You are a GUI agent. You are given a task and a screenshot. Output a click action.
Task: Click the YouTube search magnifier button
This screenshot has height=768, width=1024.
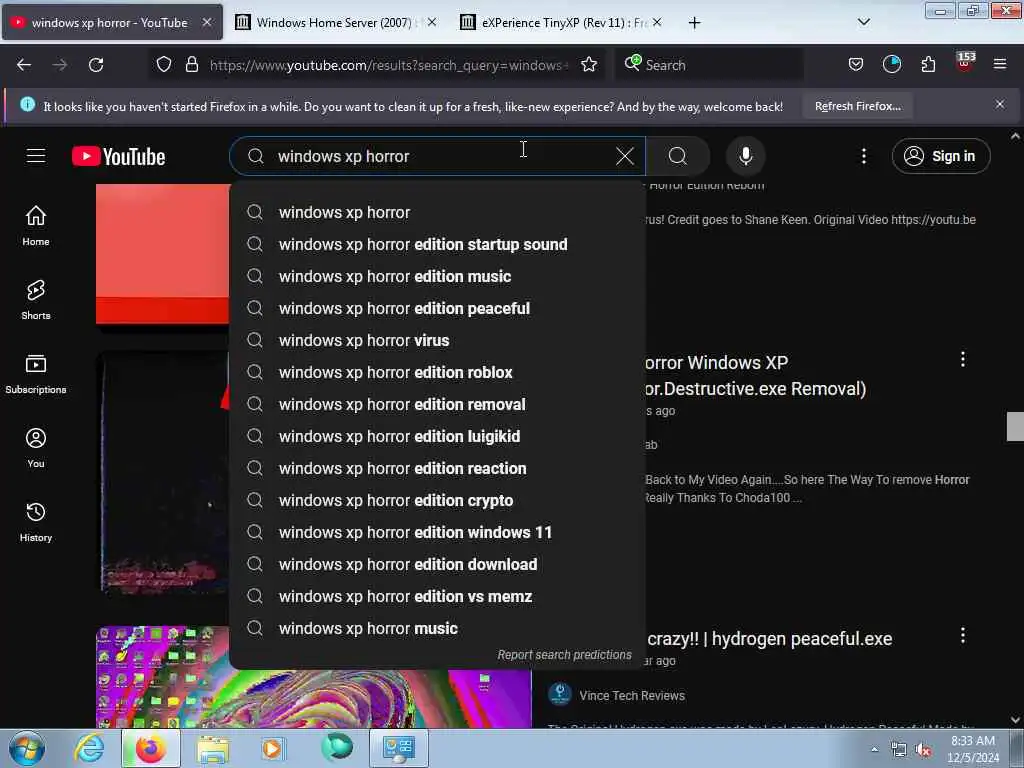click(x=677, y=156)
